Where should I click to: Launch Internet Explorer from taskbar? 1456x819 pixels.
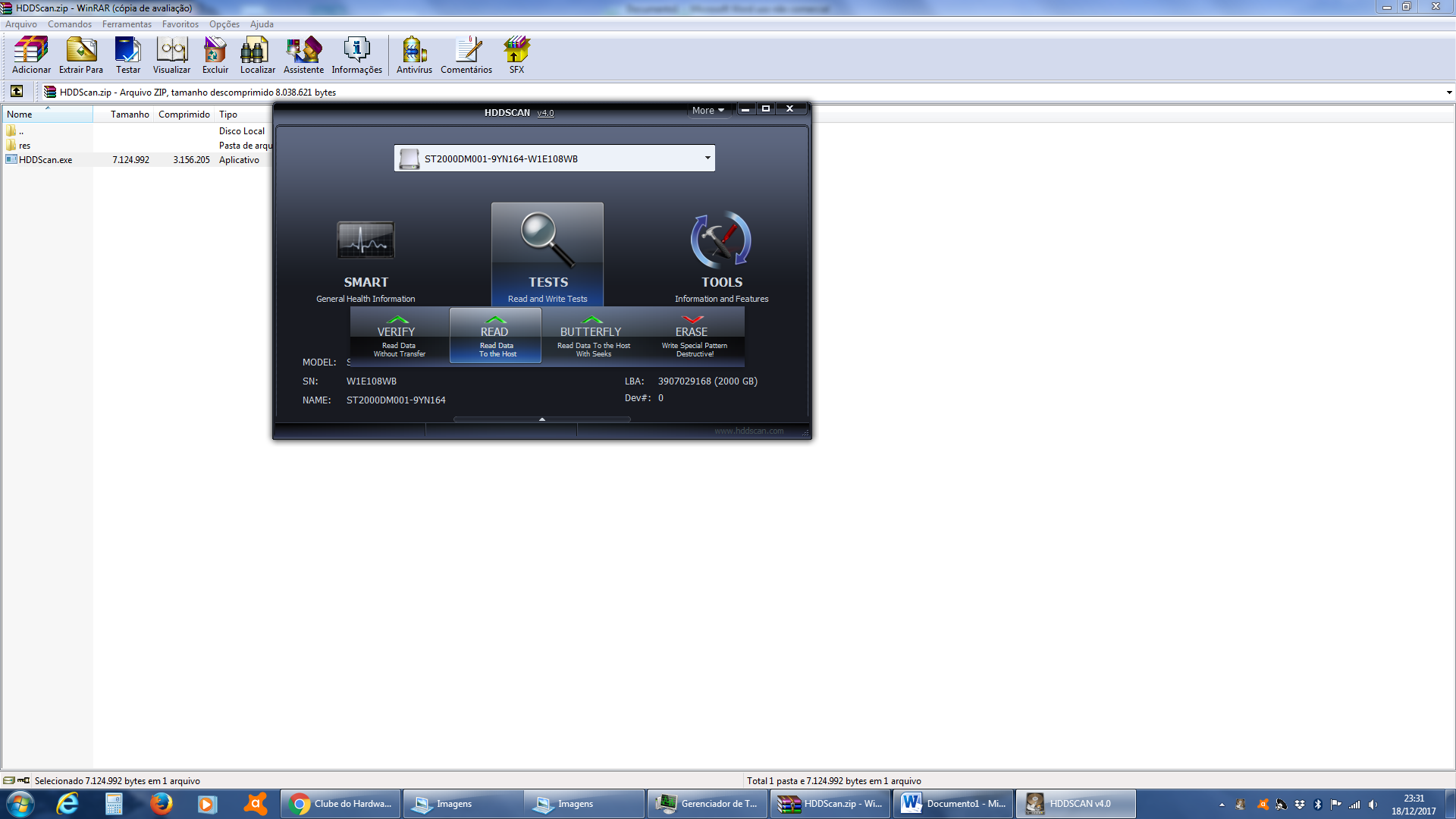[x=67, y=804]
